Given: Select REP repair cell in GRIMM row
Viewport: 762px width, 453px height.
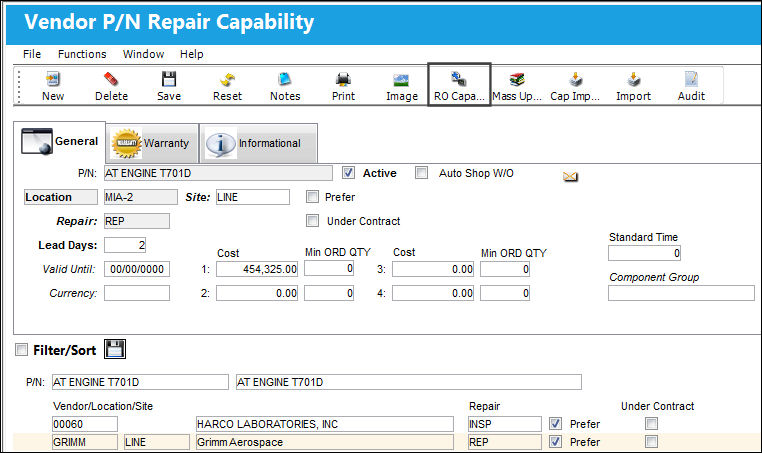Looking at the screenshot, I should 504,442.
